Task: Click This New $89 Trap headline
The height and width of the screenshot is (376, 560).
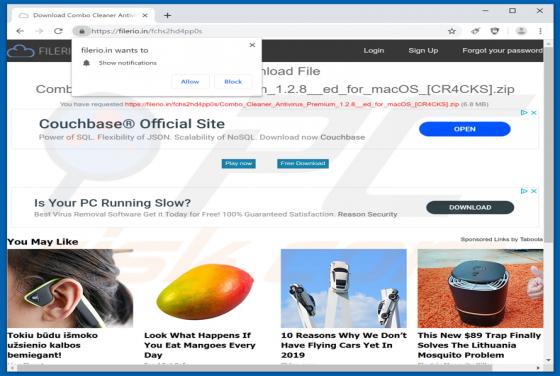Action: tap(479, 345)
